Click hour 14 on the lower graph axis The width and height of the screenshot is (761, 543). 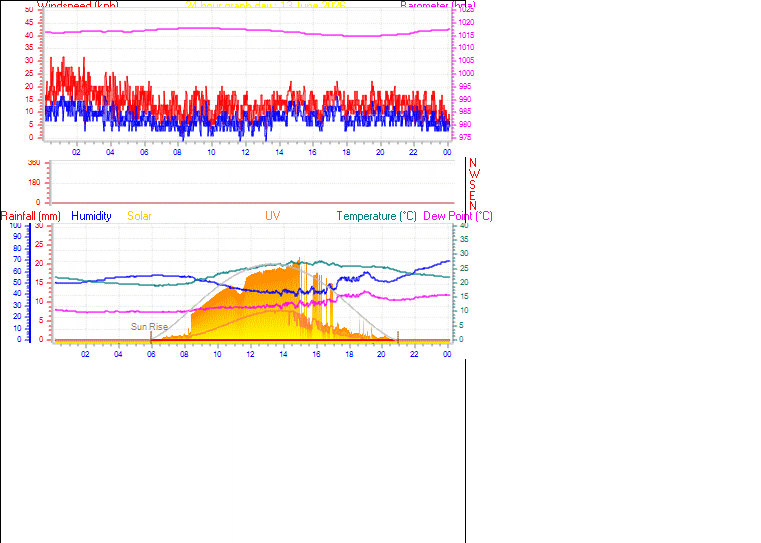(x=283, y=354)
